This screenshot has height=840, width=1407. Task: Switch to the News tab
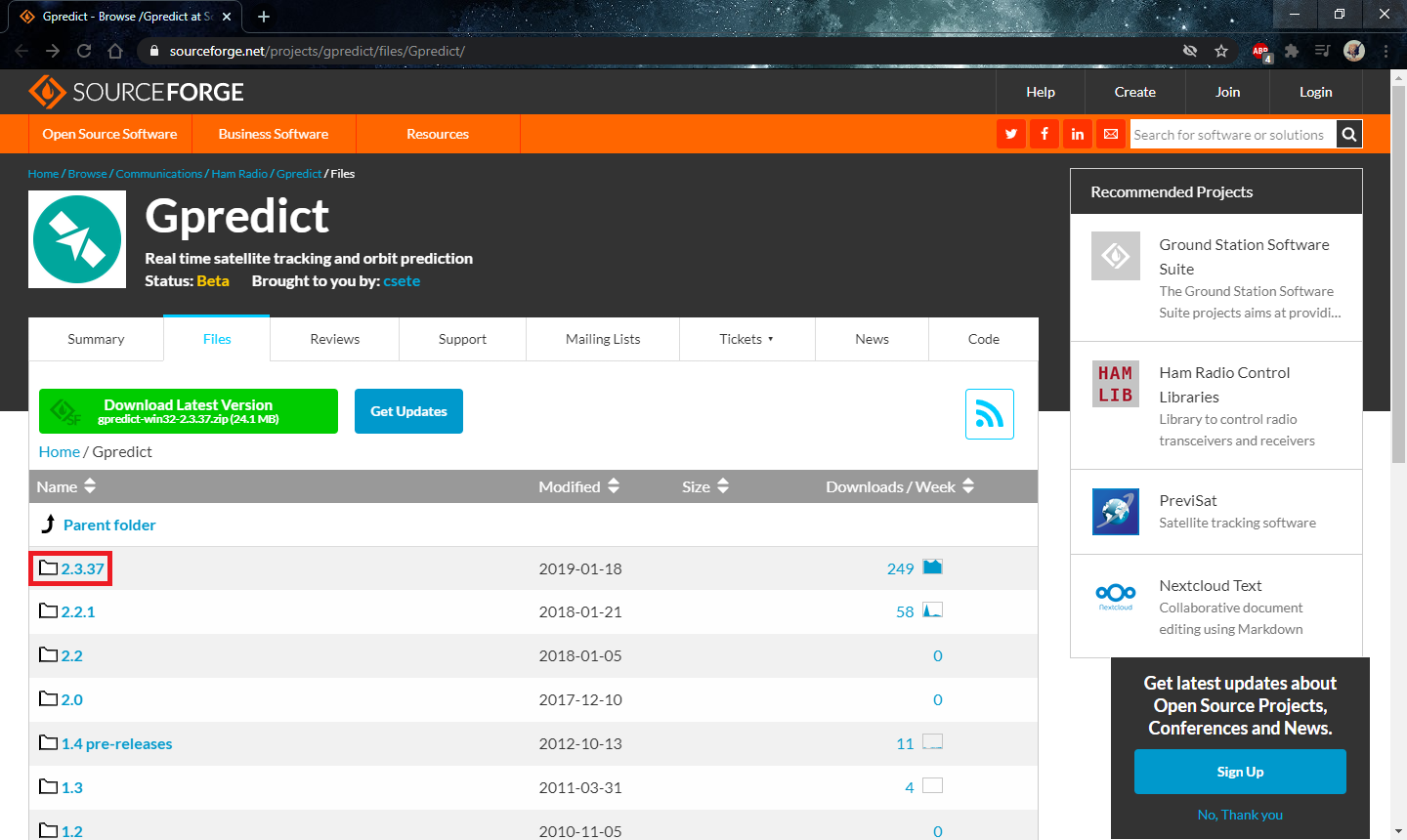872,339
